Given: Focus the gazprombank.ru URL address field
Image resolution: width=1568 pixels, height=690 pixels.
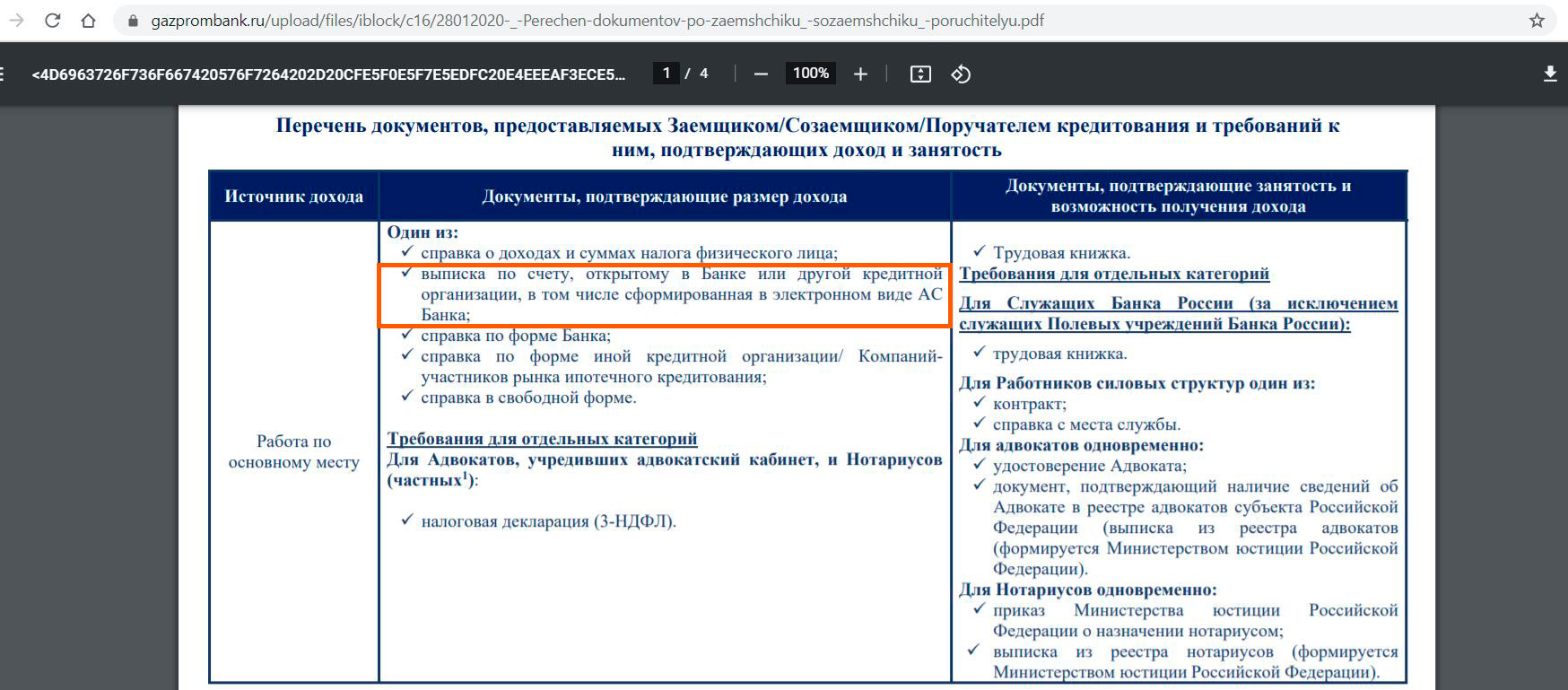Looking at the screenshot, I should [597, 21].
